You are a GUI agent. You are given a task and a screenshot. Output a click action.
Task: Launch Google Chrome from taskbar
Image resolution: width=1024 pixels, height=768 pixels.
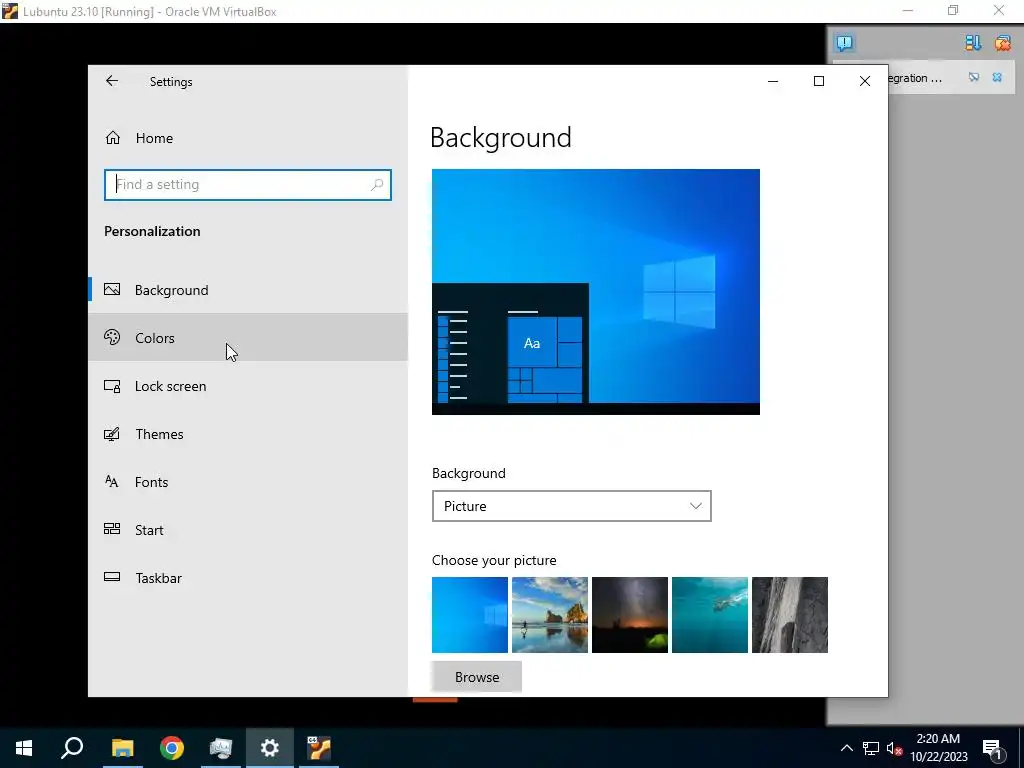(172, 748)
